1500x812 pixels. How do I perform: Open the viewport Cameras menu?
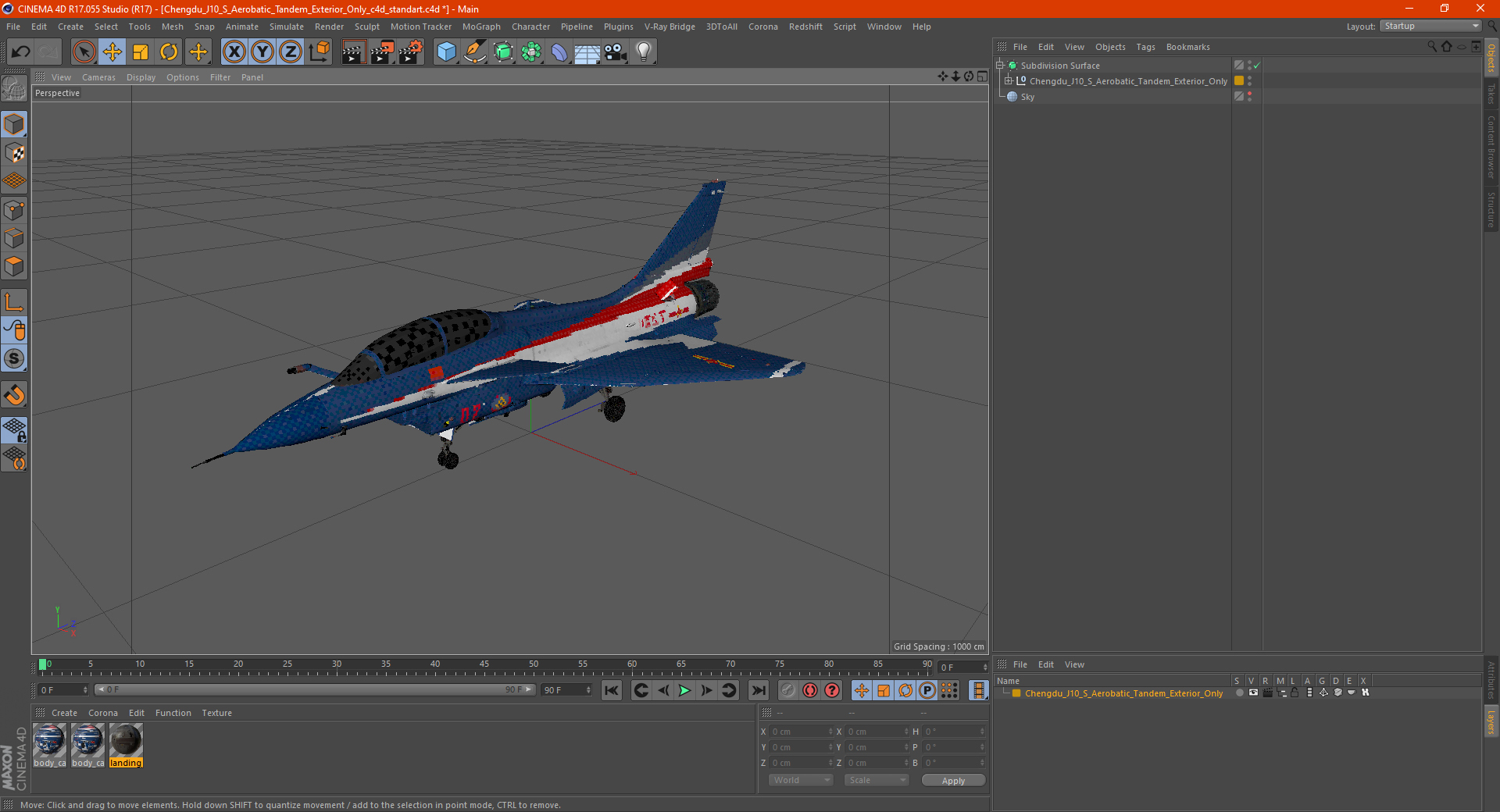click(x=98, y=77)
